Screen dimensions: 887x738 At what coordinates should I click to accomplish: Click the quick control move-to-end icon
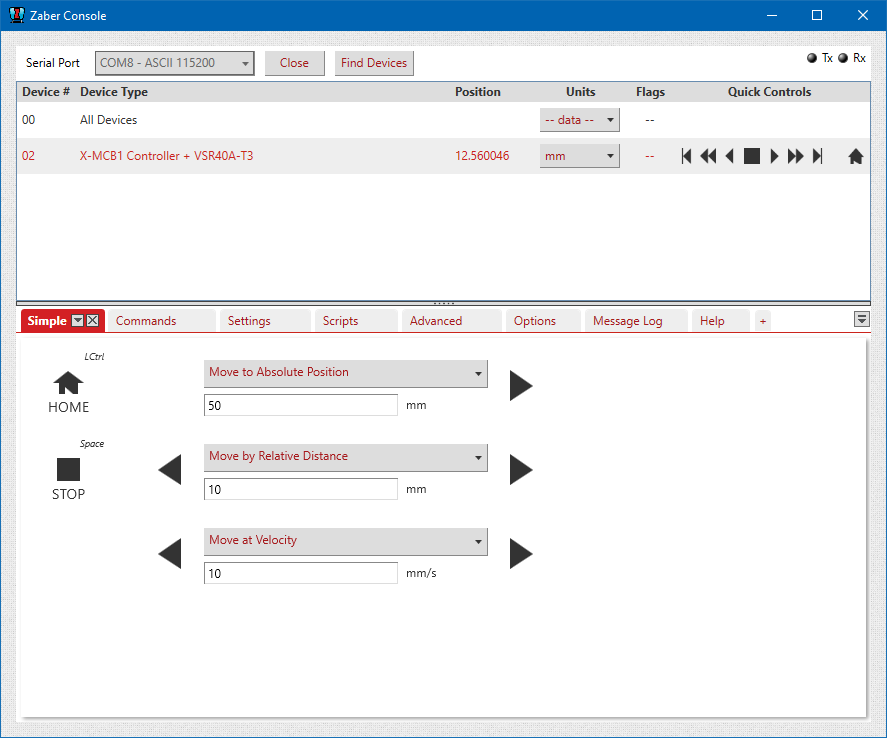817,156
